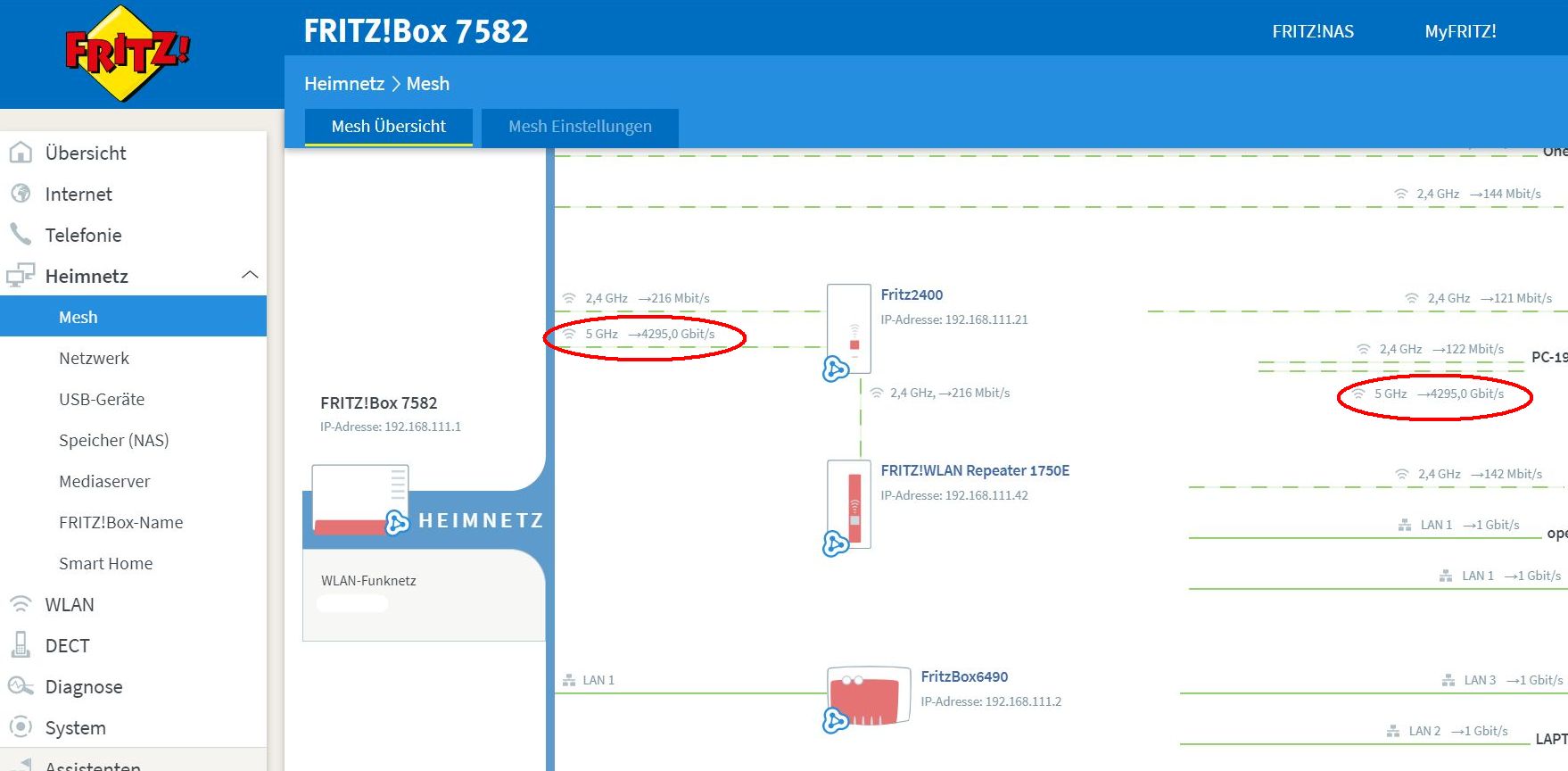Click IP-Adresse 192.168.111.21 text

pos(954,319)
